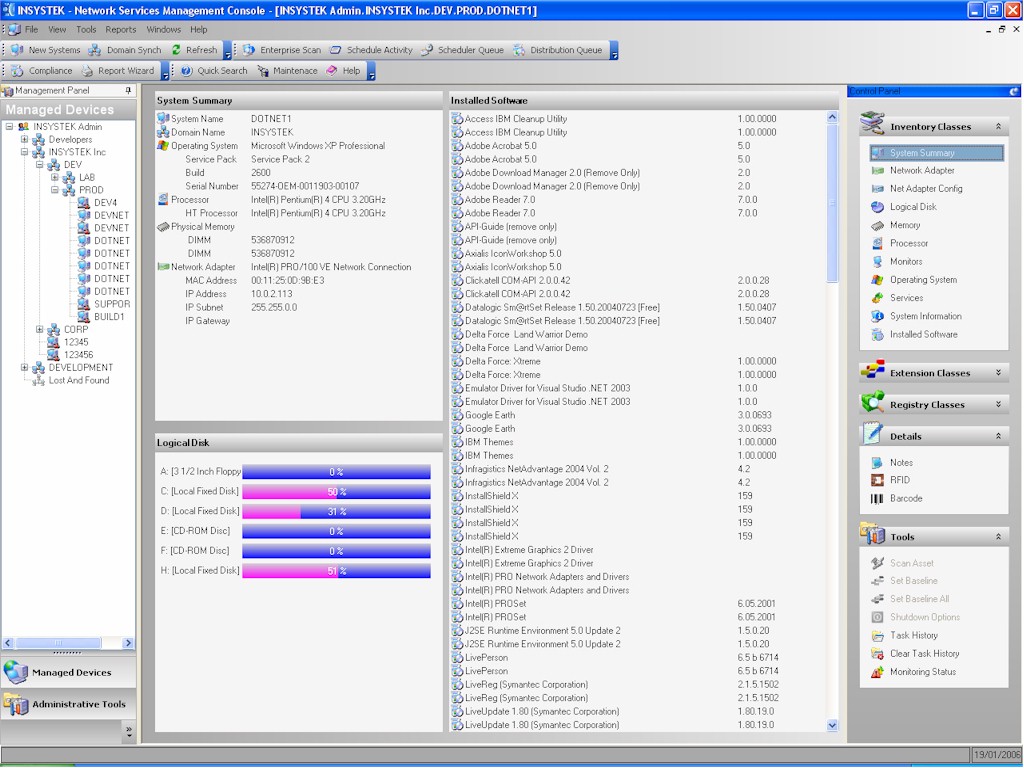Open Monitoring Status in Tools
The image size is (1024, 768).
[922, 672]
